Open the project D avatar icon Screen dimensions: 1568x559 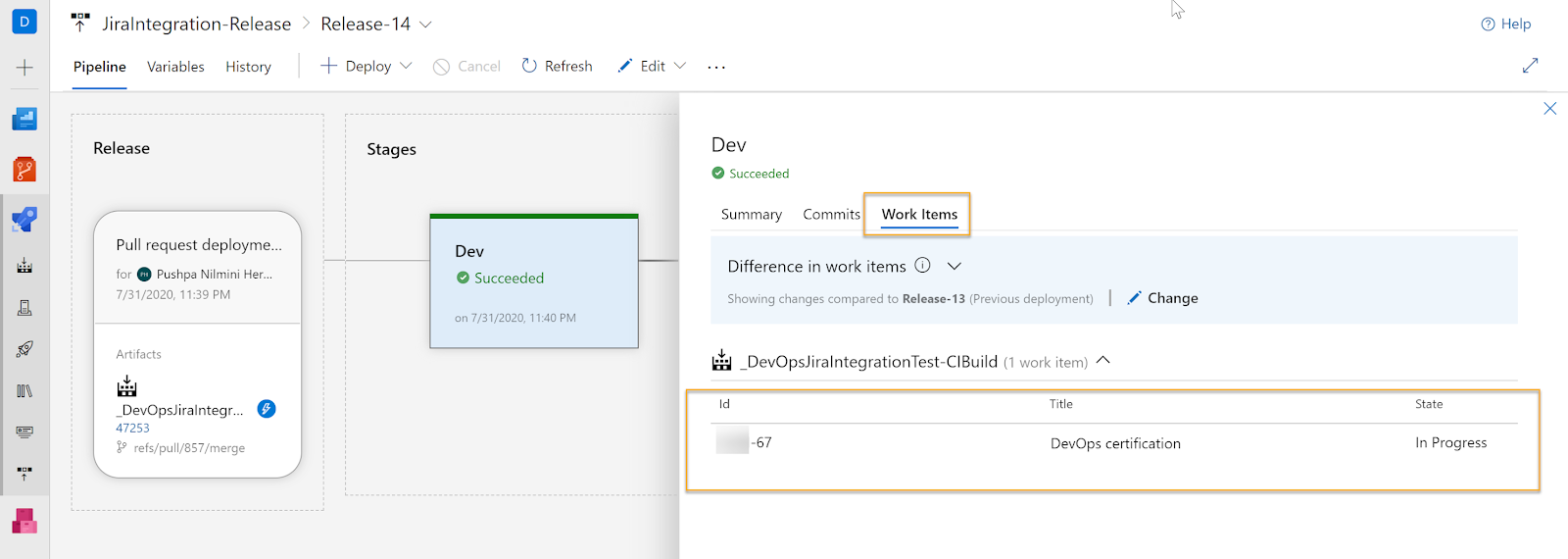tap(24, 21)
